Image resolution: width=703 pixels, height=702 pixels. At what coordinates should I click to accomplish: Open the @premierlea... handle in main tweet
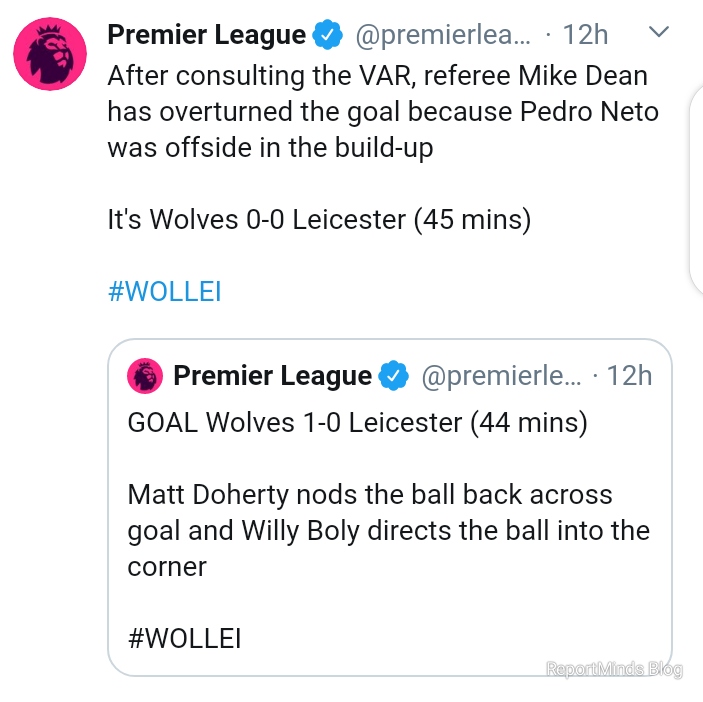click(x=443, y=35)
